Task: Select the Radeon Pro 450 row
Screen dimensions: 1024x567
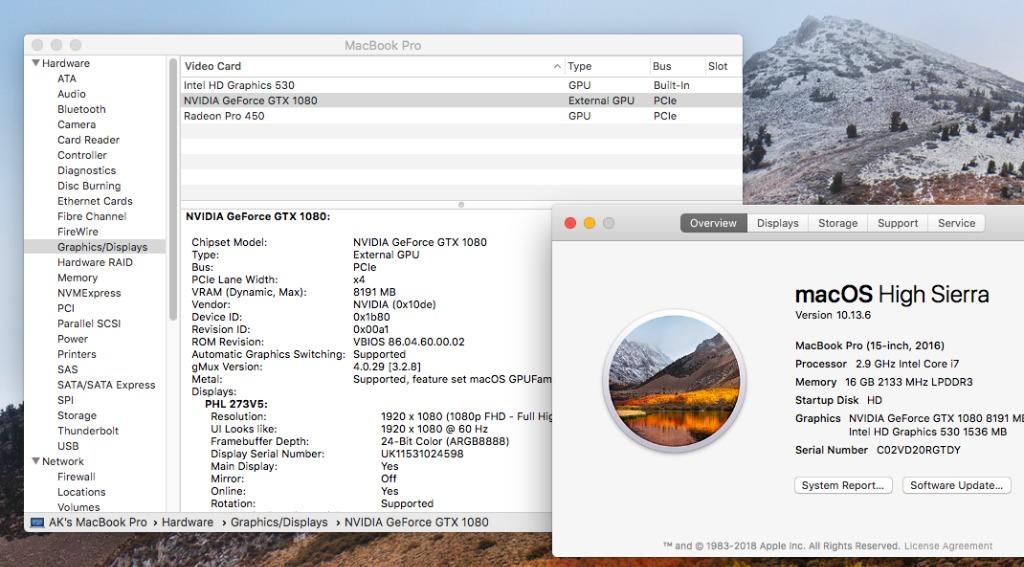Action: click(461, 116)
